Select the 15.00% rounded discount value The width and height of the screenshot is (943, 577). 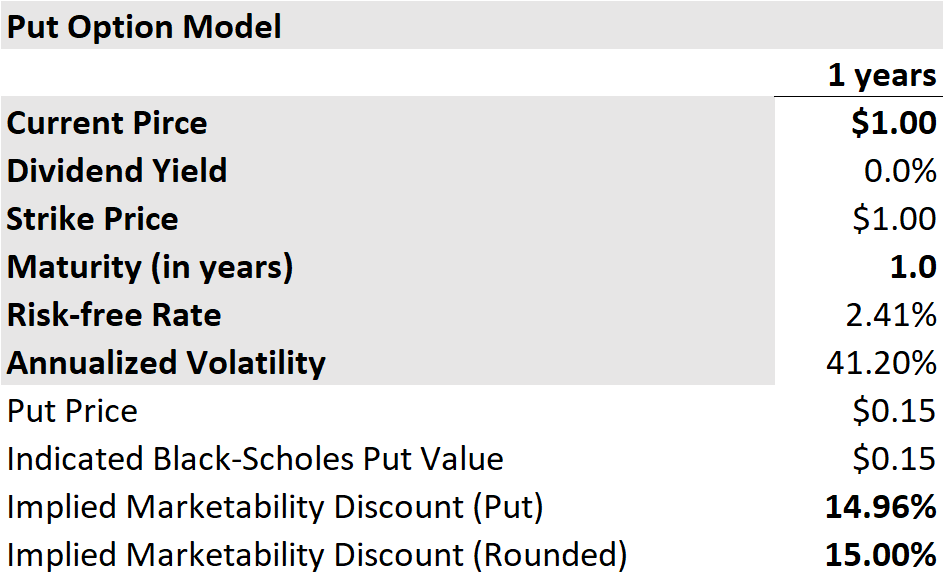(x=880, y=555)
